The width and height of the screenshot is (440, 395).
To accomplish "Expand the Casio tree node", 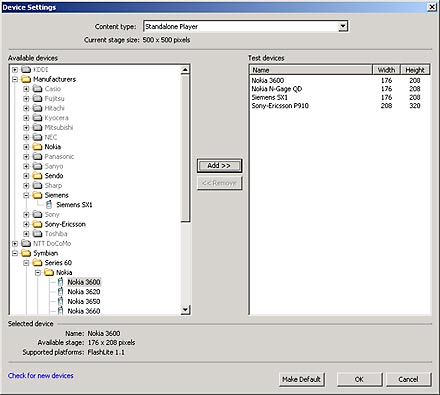I will pyautogui.click(x=26, y=89).
